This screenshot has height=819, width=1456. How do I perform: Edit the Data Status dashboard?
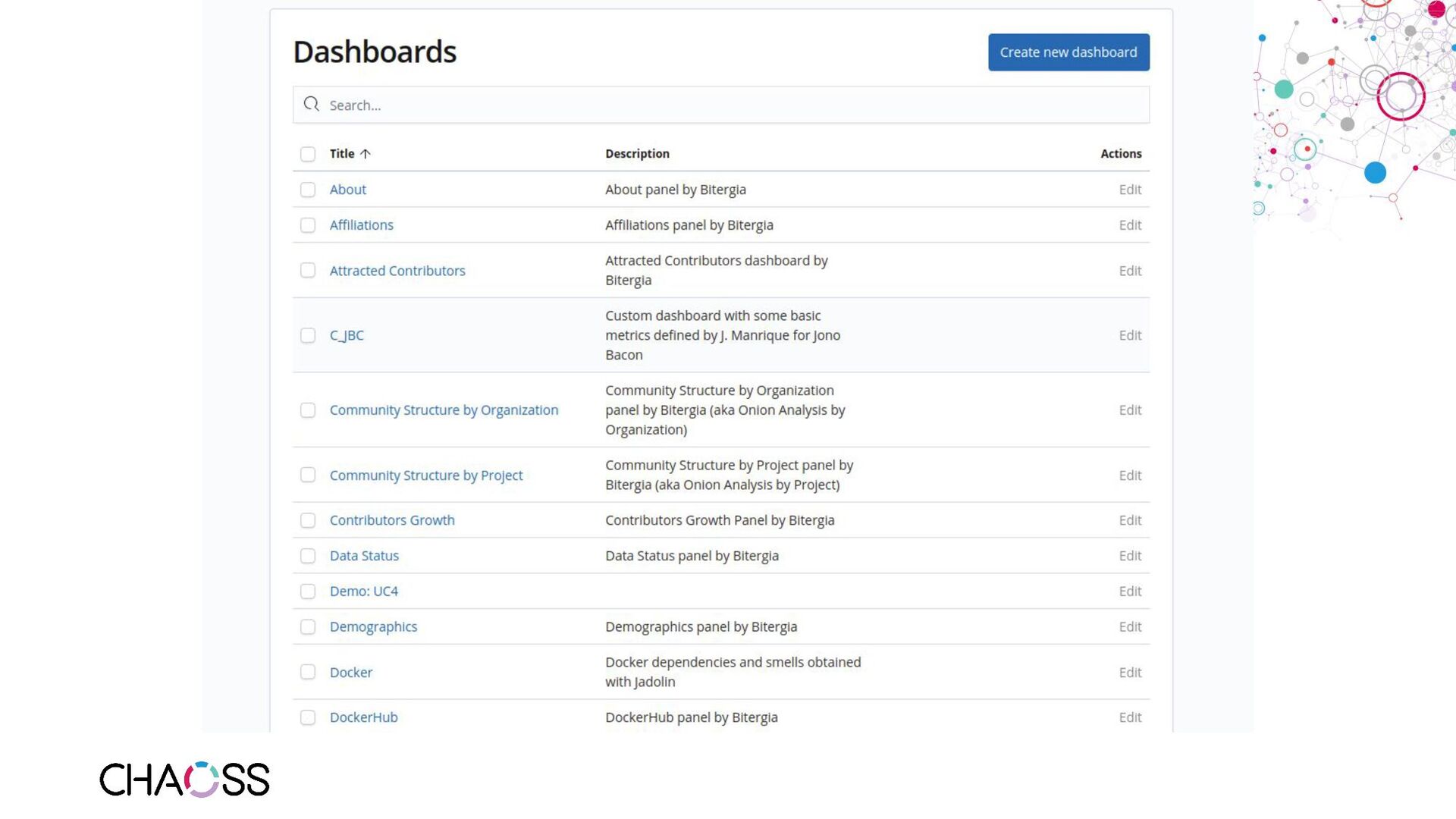click(1129, 556)
